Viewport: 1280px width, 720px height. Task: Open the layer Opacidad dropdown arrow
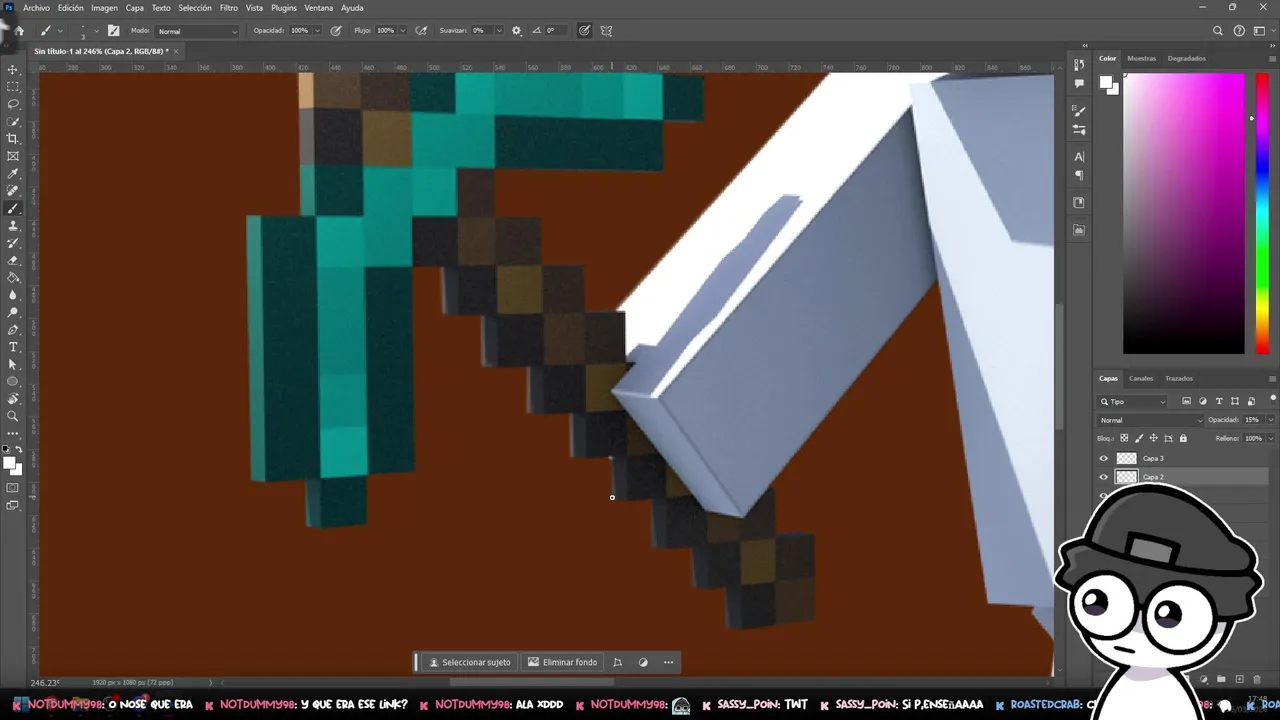(x=1270, y=420)
